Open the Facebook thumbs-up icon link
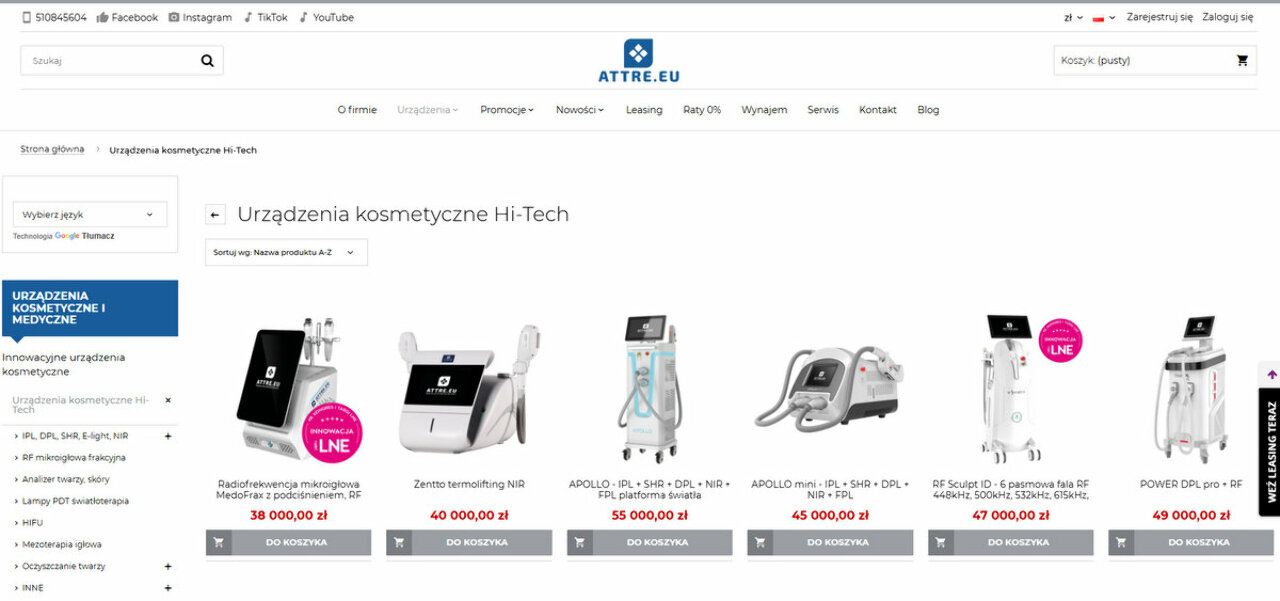Image resolution: width=1280 pixels, height=601 pixels. (x=102, y=17)
